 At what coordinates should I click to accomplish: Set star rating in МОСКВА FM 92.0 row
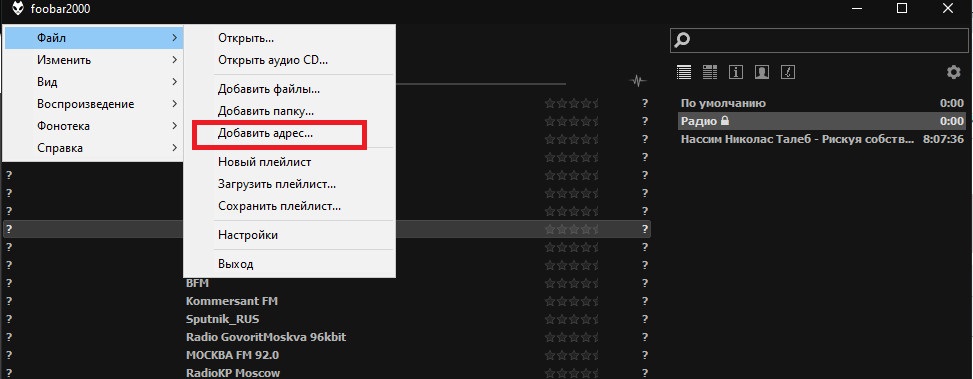coord(572,355)
